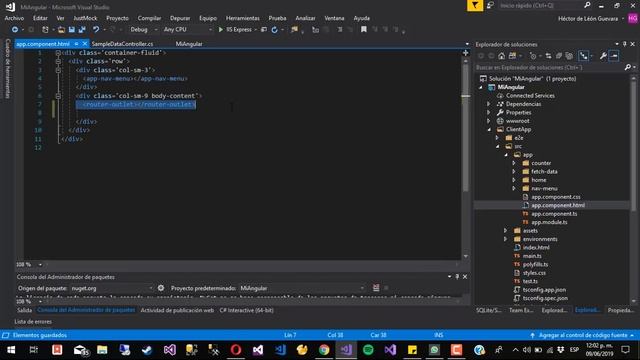This screenshot has height=360, width=640.
Task: Expand the wwwroot folder
Action: click(x=489, y=121)
